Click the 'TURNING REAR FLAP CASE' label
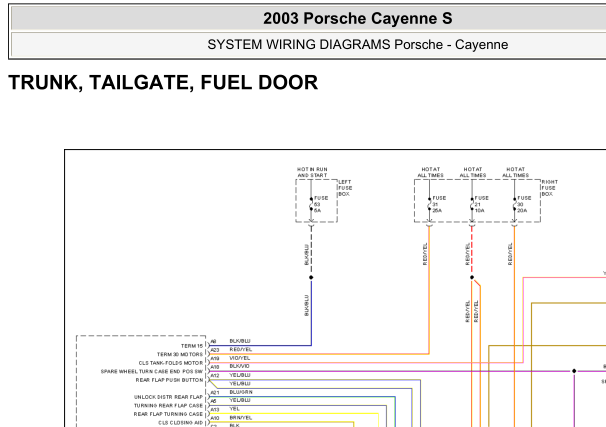The width and height of the screenshot is (606, 427). click(168, 405)
